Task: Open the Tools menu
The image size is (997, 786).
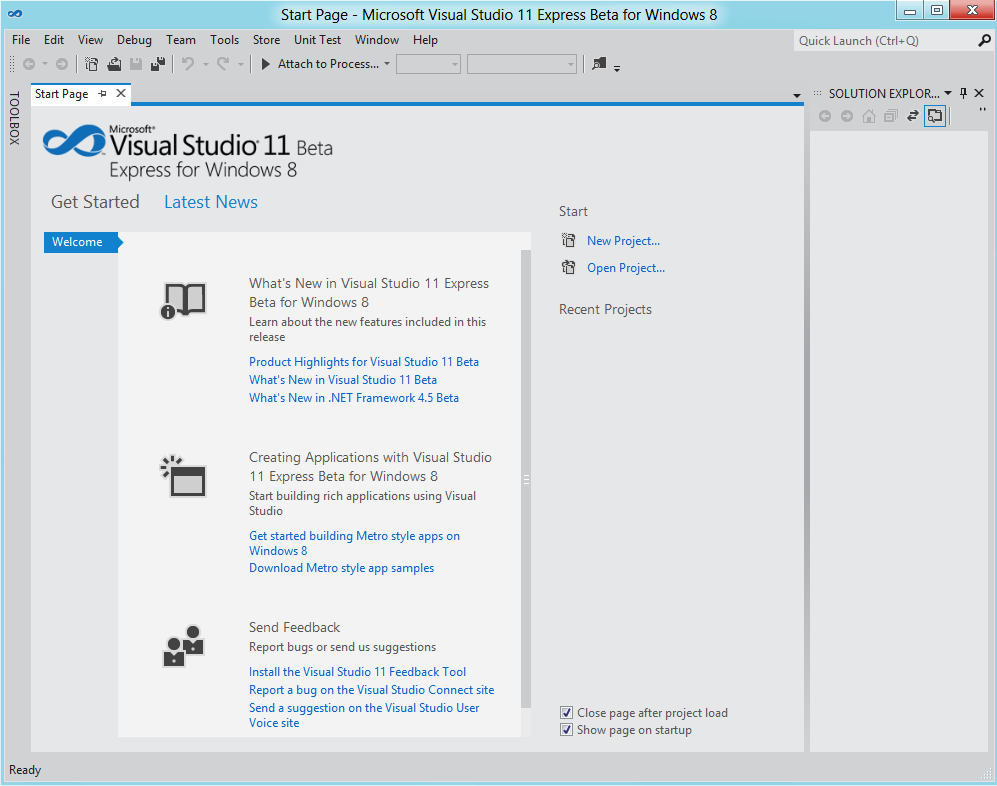Action: 224,39
